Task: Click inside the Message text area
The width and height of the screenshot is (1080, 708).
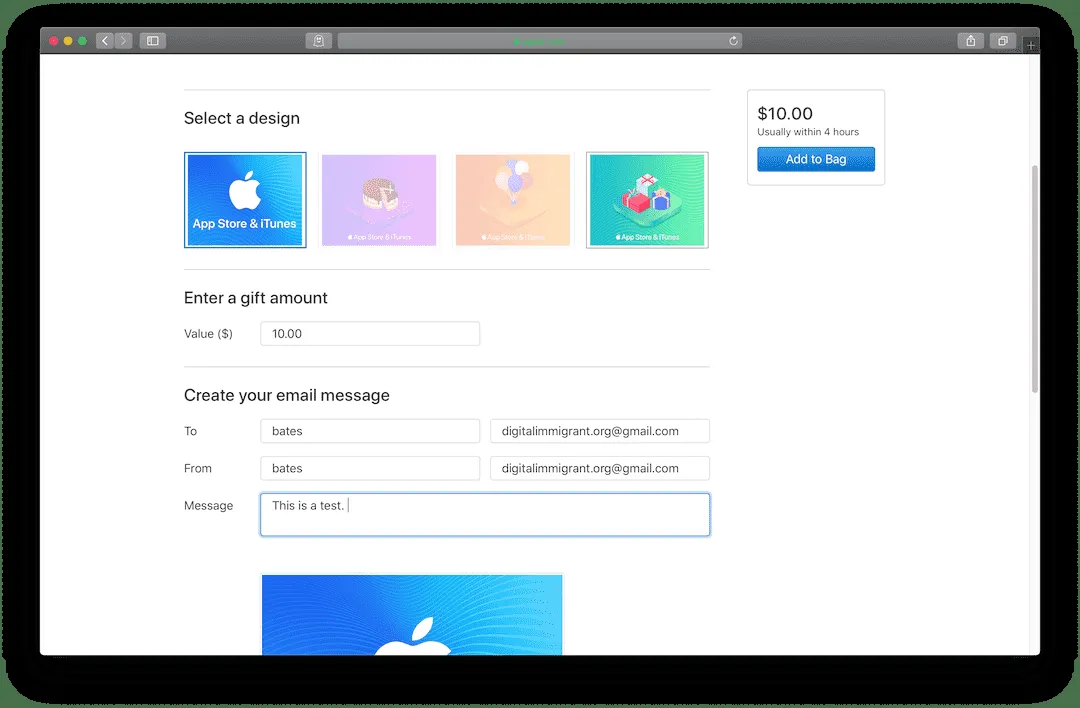Action: [485, 515]
